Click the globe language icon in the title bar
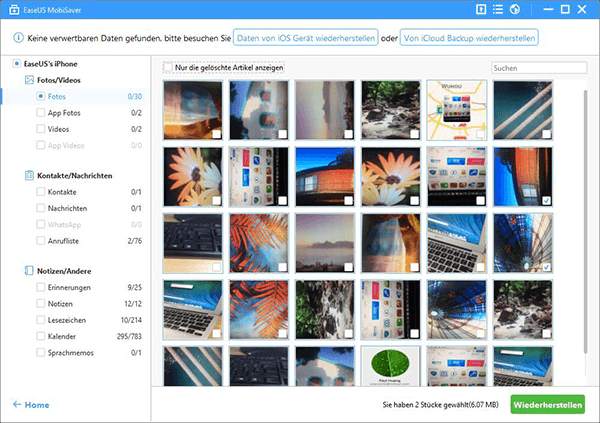Viewport: 600px width, 423px height. 514,10
